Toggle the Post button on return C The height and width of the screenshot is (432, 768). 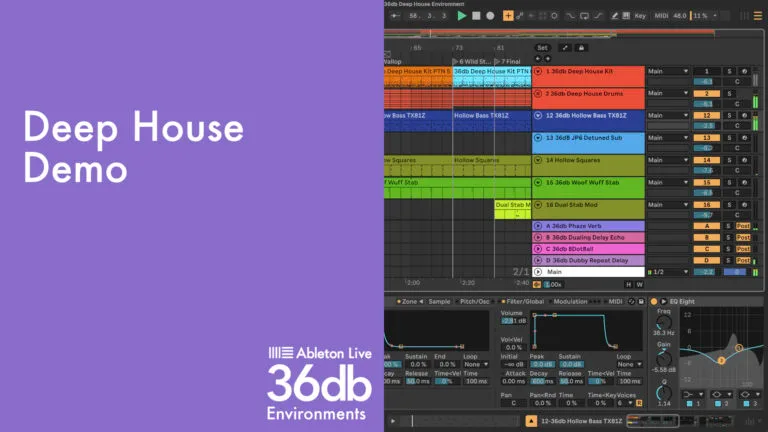(x=743, y=249)
